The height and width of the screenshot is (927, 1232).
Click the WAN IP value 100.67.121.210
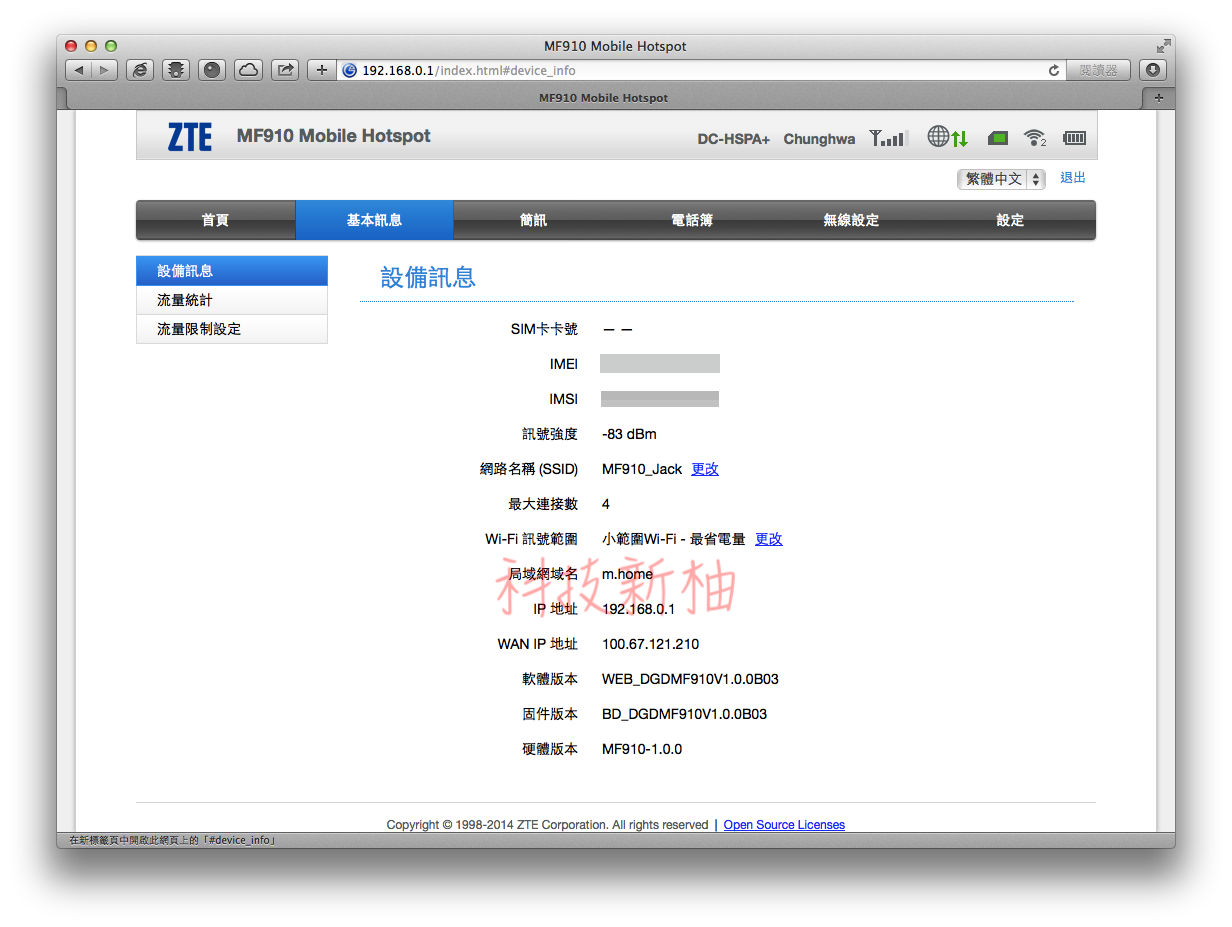tap(650, 644)
